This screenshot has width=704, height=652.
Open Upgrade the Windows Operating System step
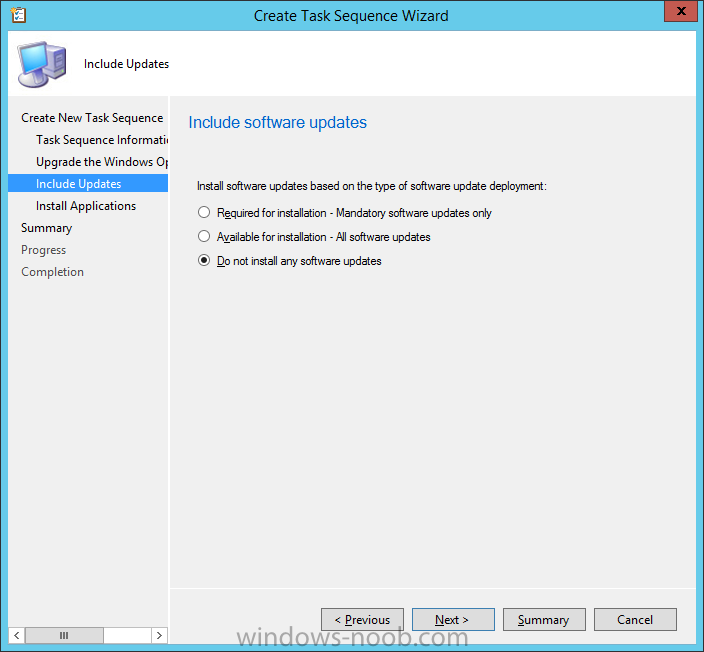102,162
